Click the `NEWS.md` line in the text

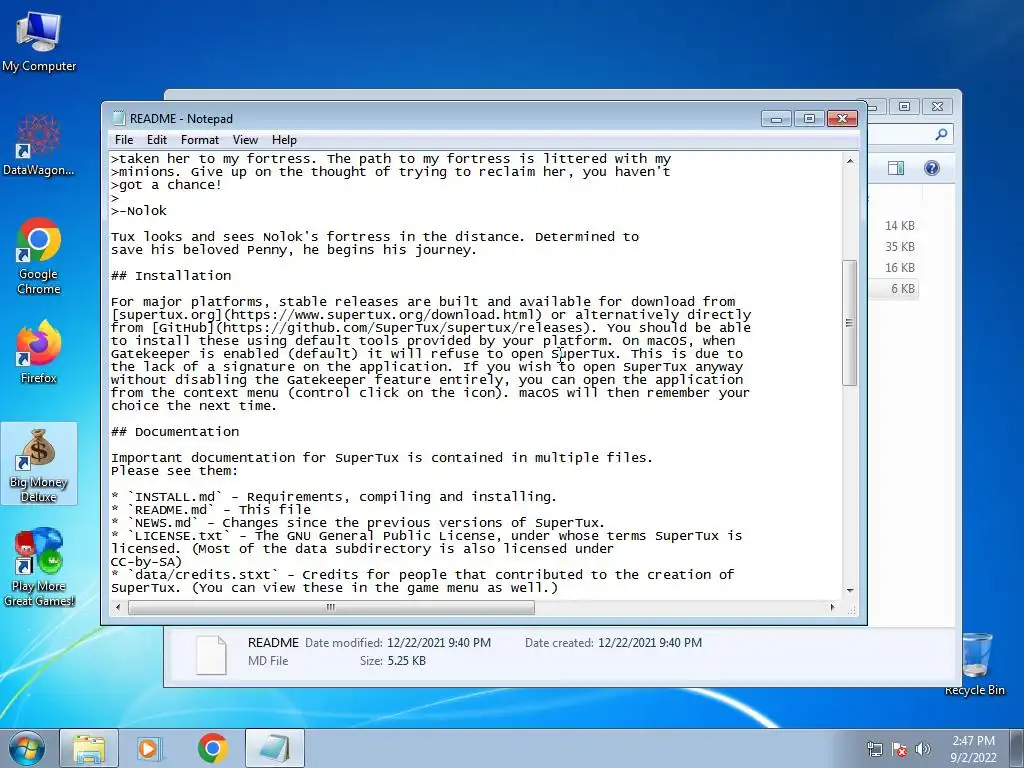click(x=358, y=523)
